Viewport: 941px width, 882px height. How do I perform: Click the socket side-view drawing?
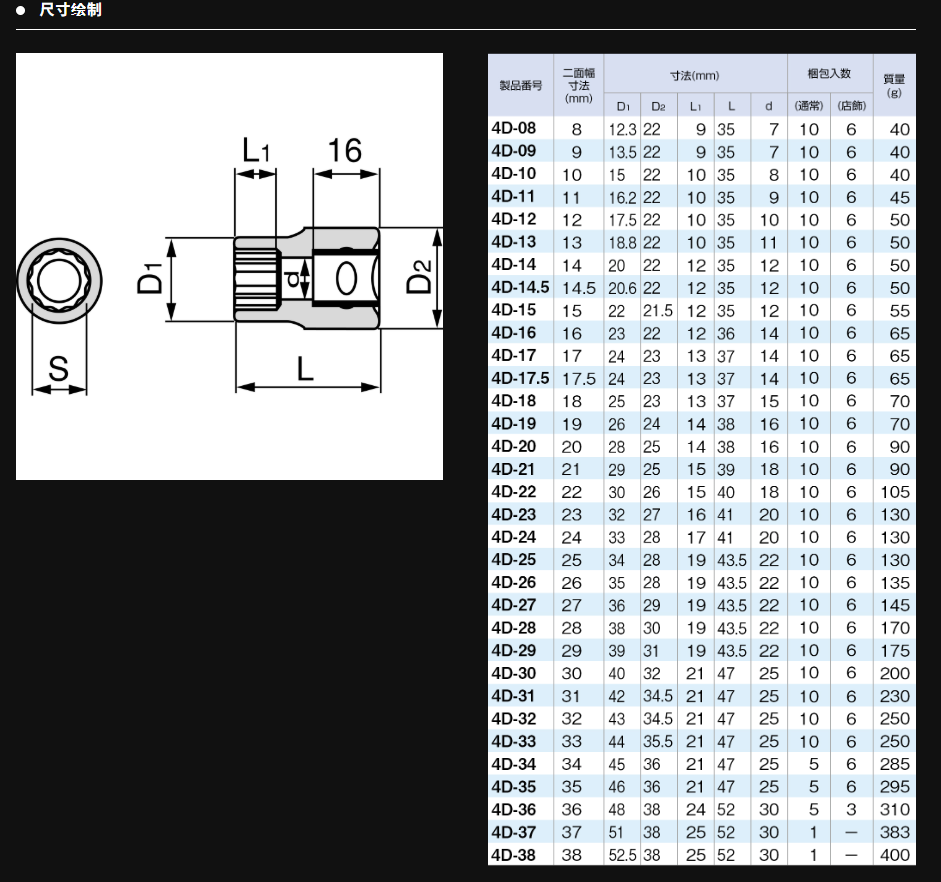[306, 274]
